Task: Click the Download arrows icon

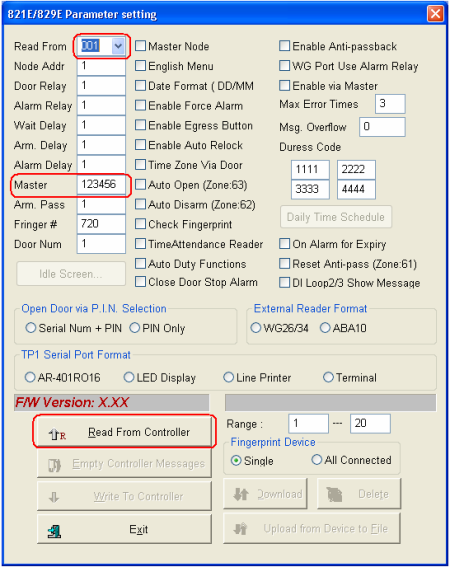Action: [x=241, y=494]
